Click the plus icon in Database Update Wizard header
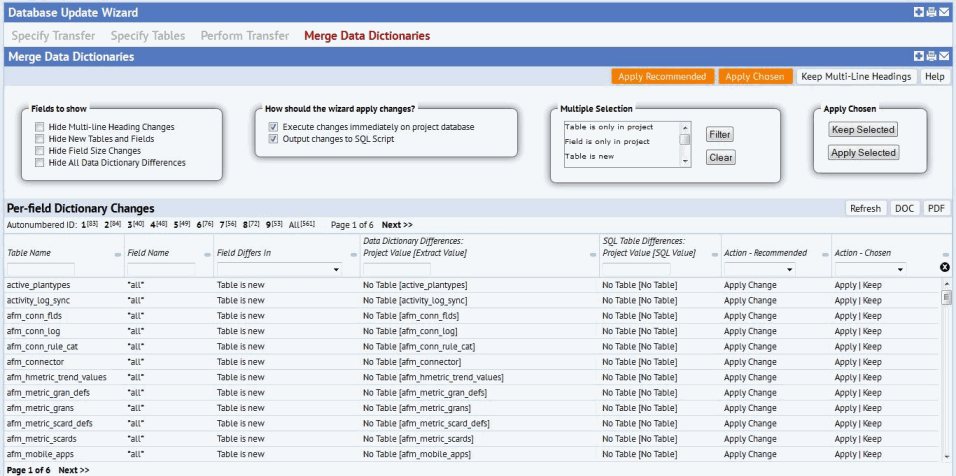This screenshot has width=956, height=476. 919,12
